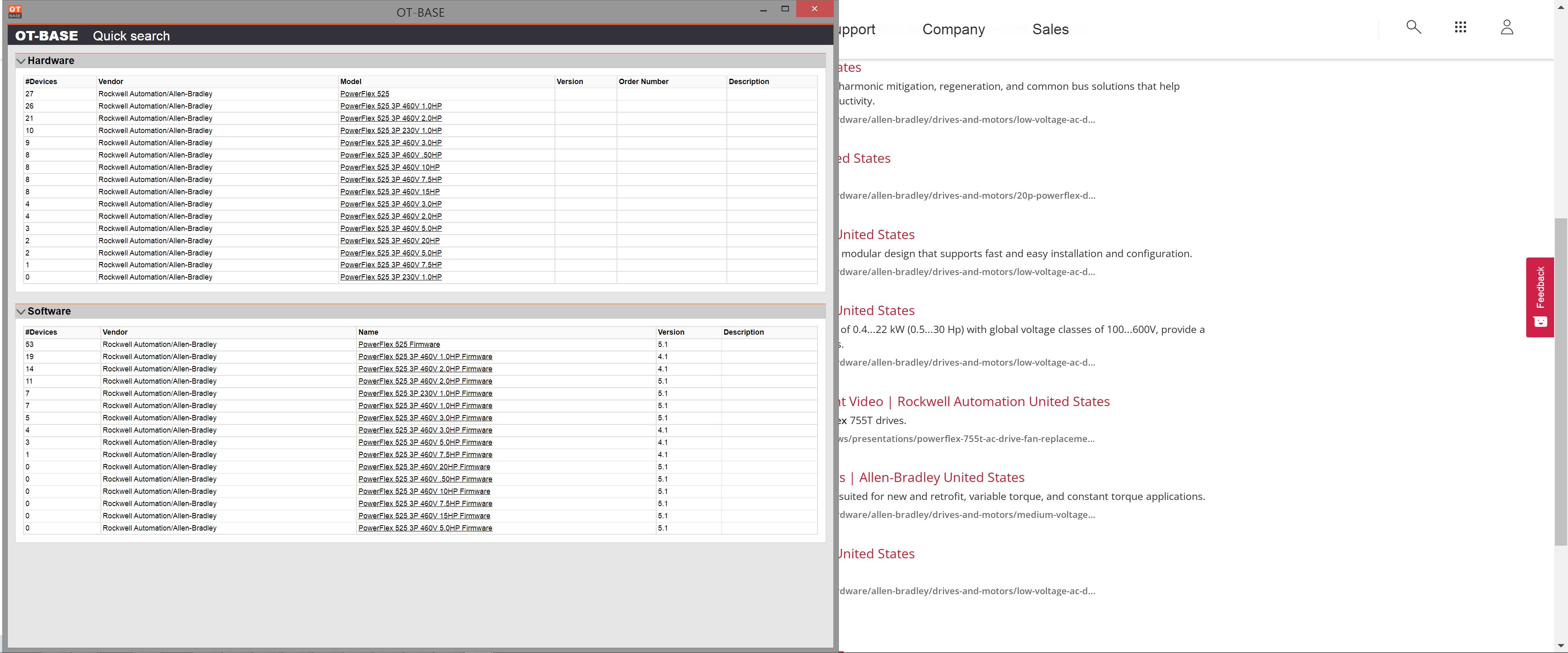The image size is (1568, 653).
Task: Open PowerFlex 525 3P 230V 1.0HP Firmware link
Action: point(425,393)
